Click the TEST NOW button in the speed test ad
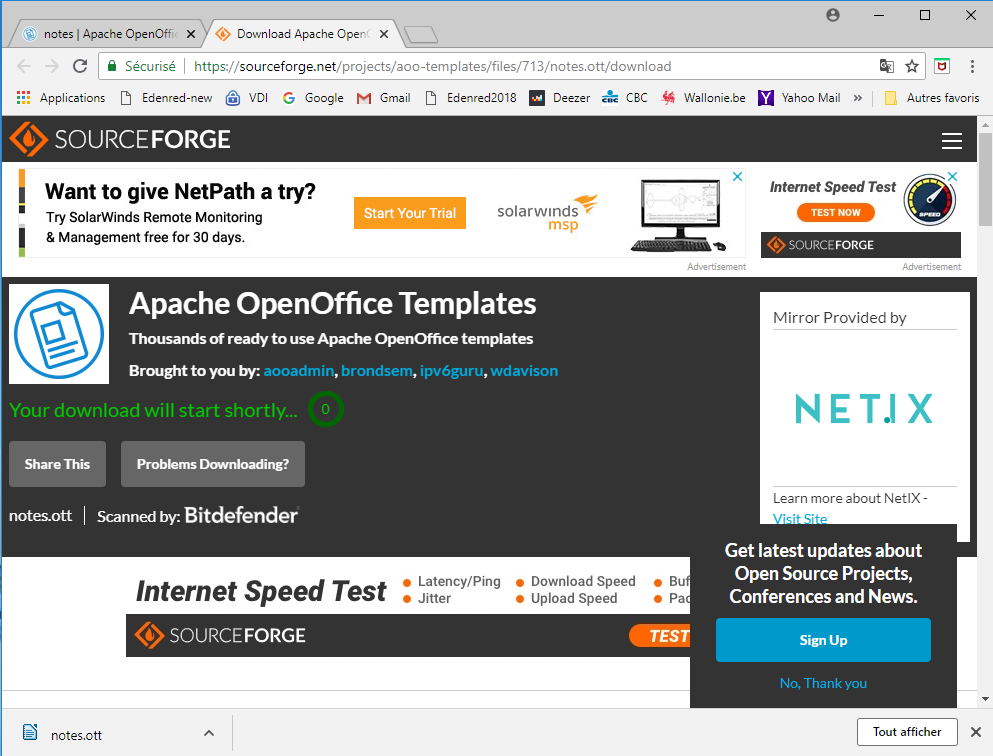Viewport: 993px width, 756px height. (x=835, y=213)
